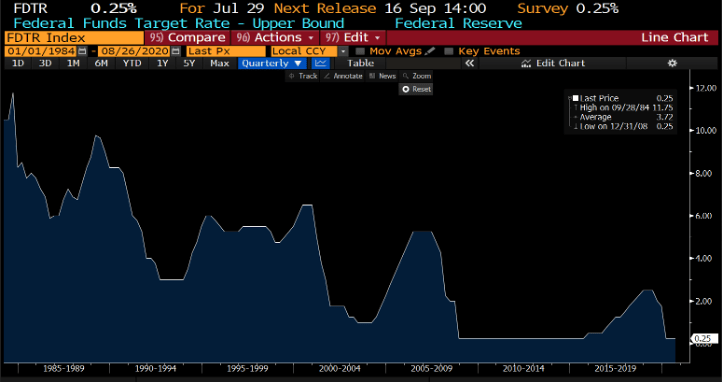Click the High on 09/28/84 legend row

click(623, 108)
